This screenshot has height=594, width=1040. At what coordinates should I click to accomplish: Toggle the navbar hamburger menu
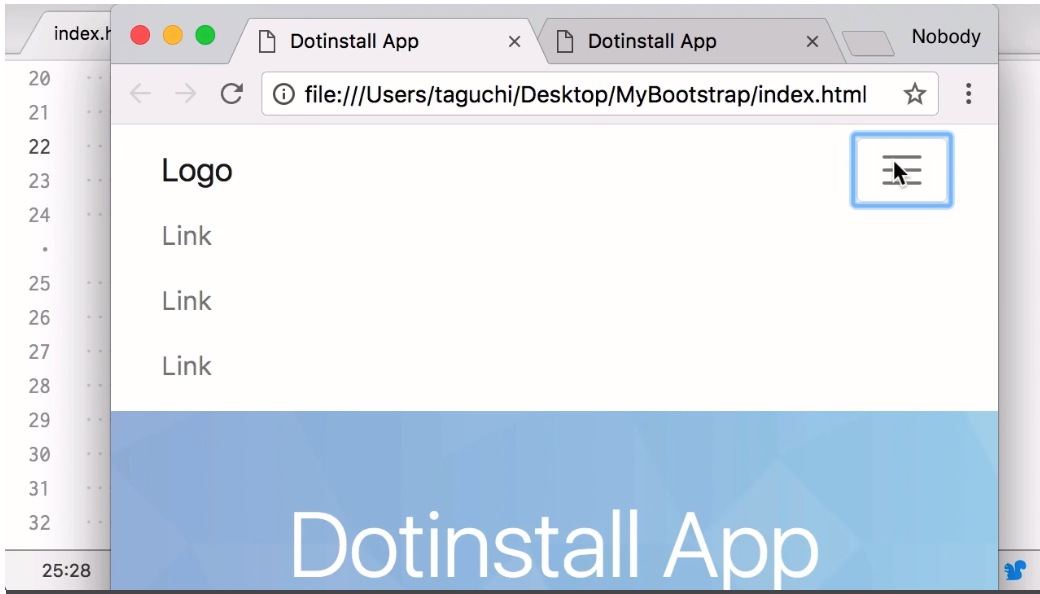[901, 171]
